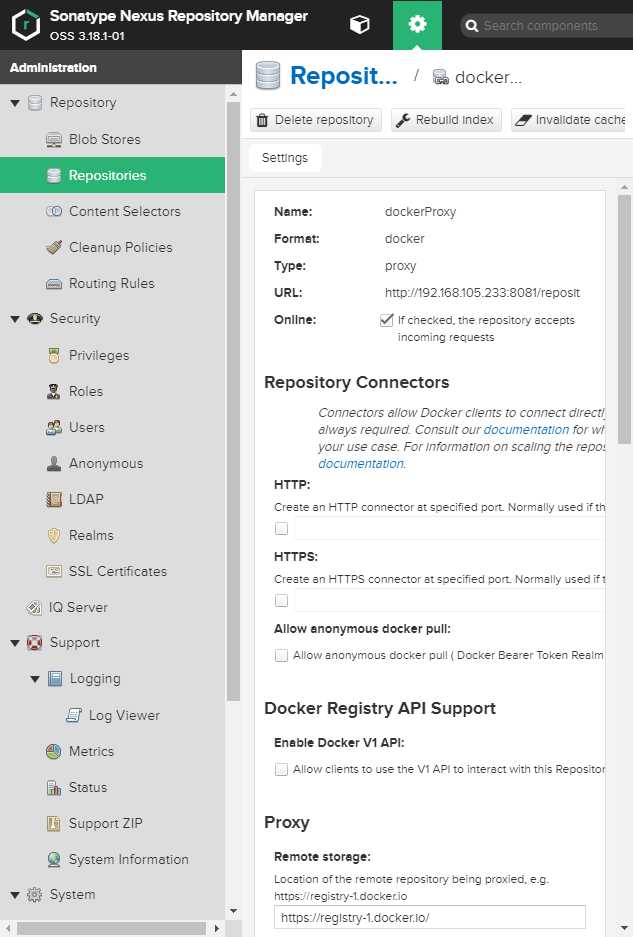The height and width of the screenshot is (937, 633).
Task: Click the Repository folder icon in sidebar
Action: tap(35, 103)
